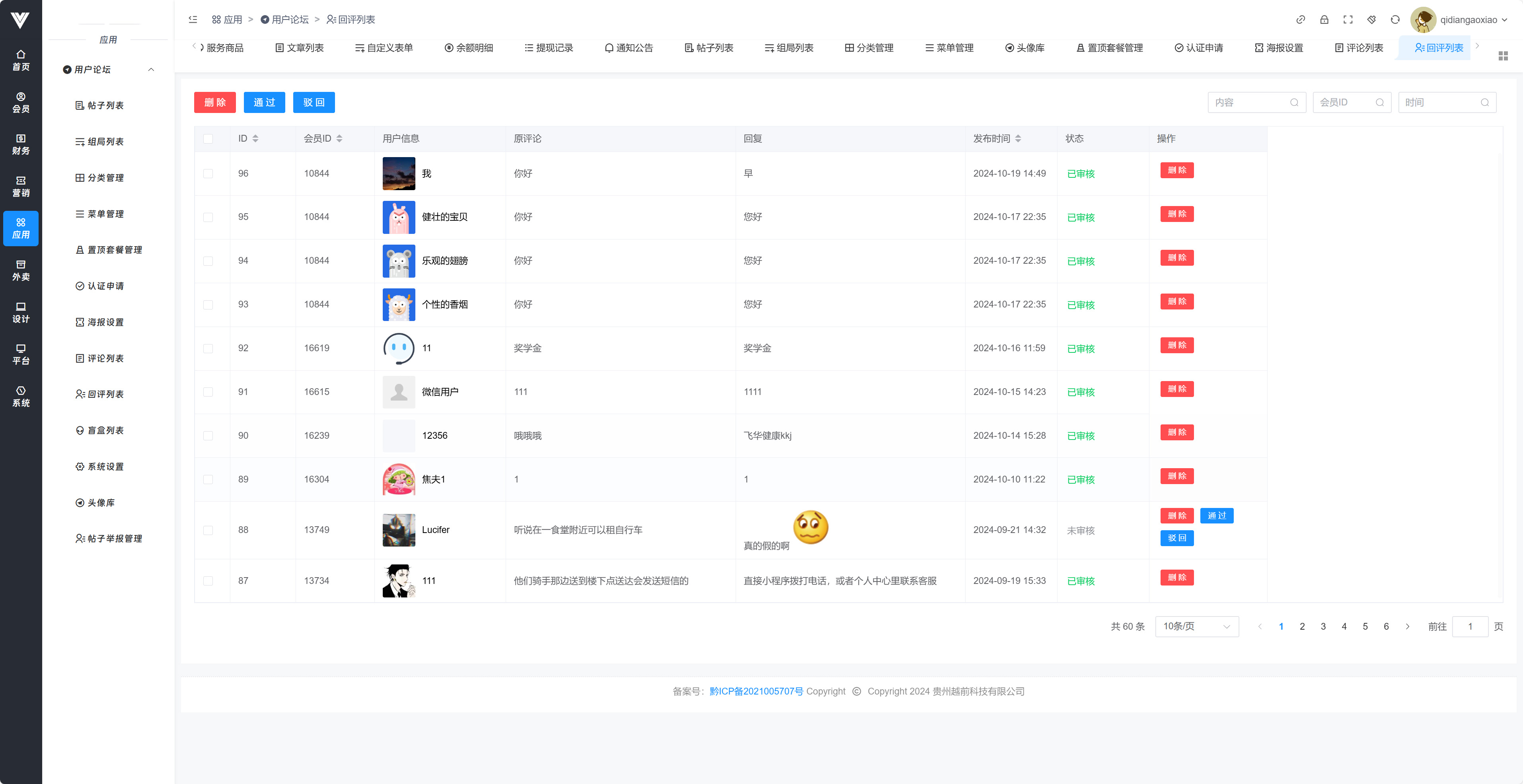Switch to the 评论列表 tab
Image resolution: width=1523 pixels, height=784 pixels.
pyautogui.click(x=1359, y=48)
